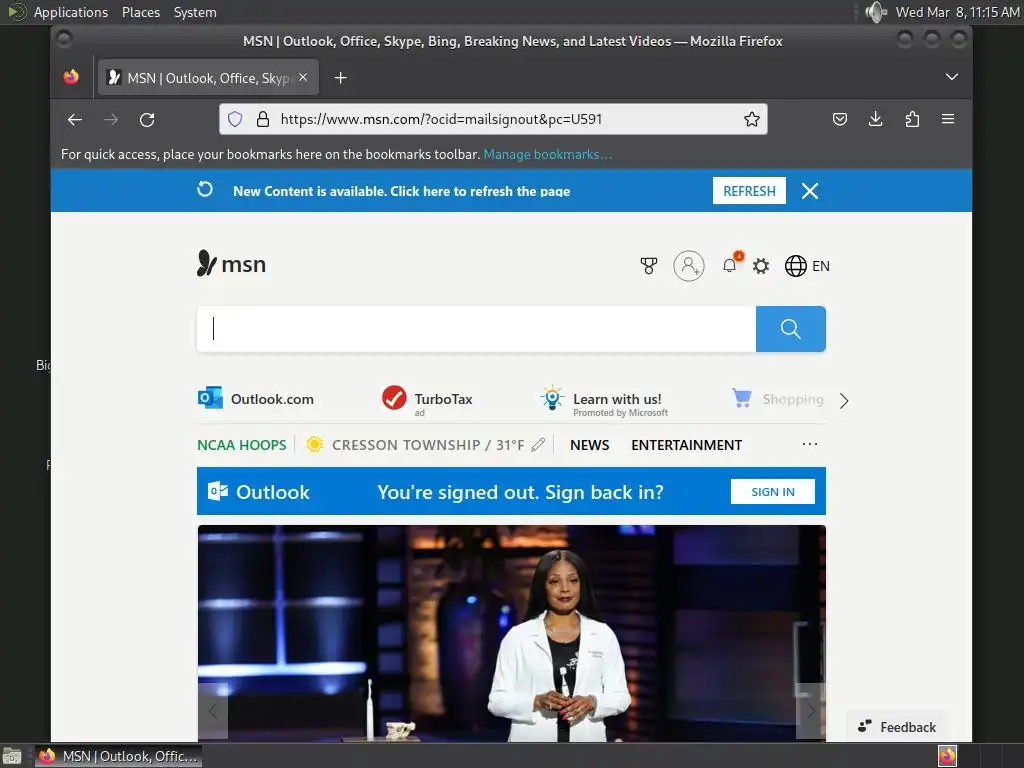Go to previous carousel slide
The width and height of the screenshot is (1024, 768).
pyautogui.click(x=213, y=711)
